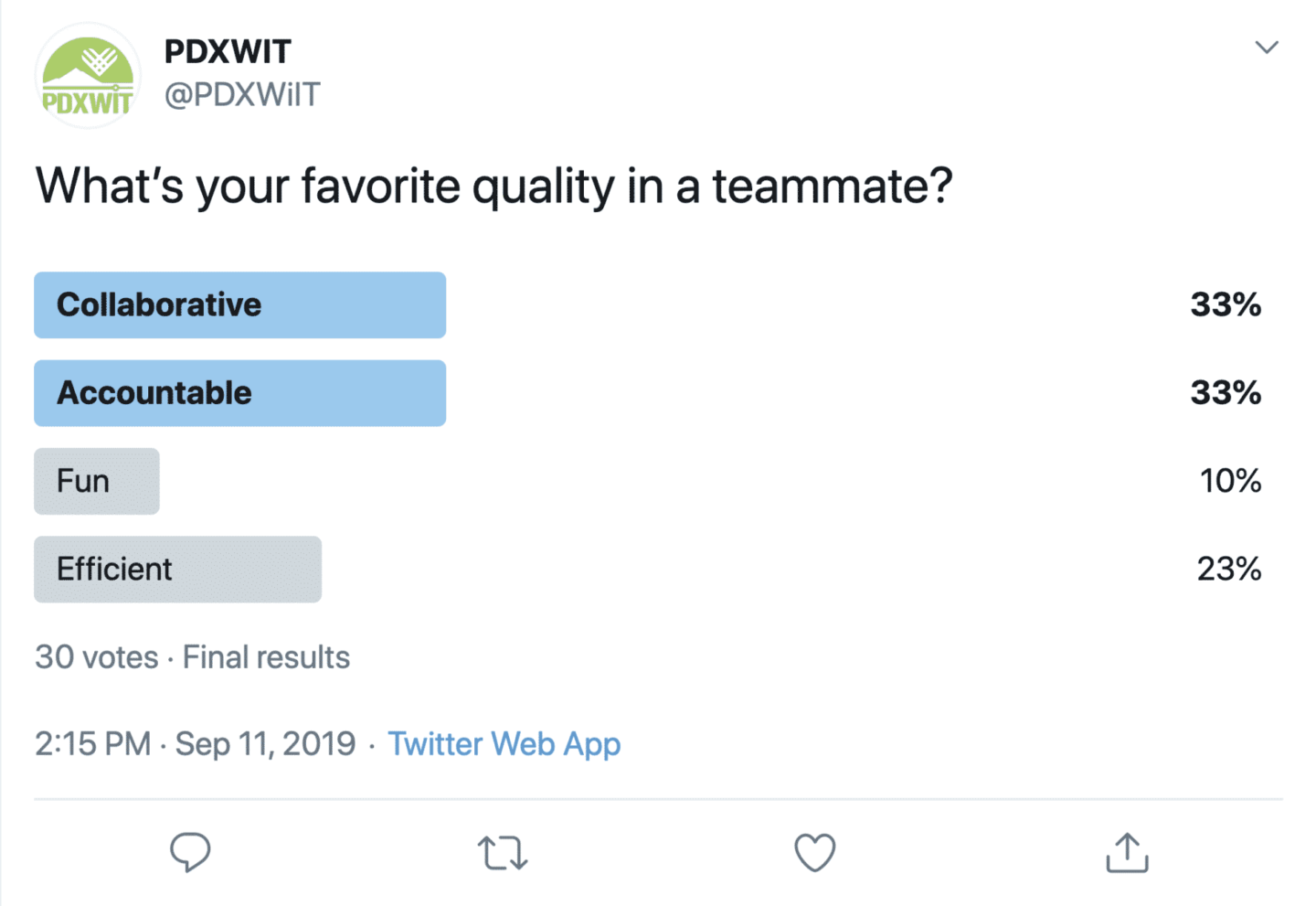Click the Efficient poll option bar

(x=177, y=570)
